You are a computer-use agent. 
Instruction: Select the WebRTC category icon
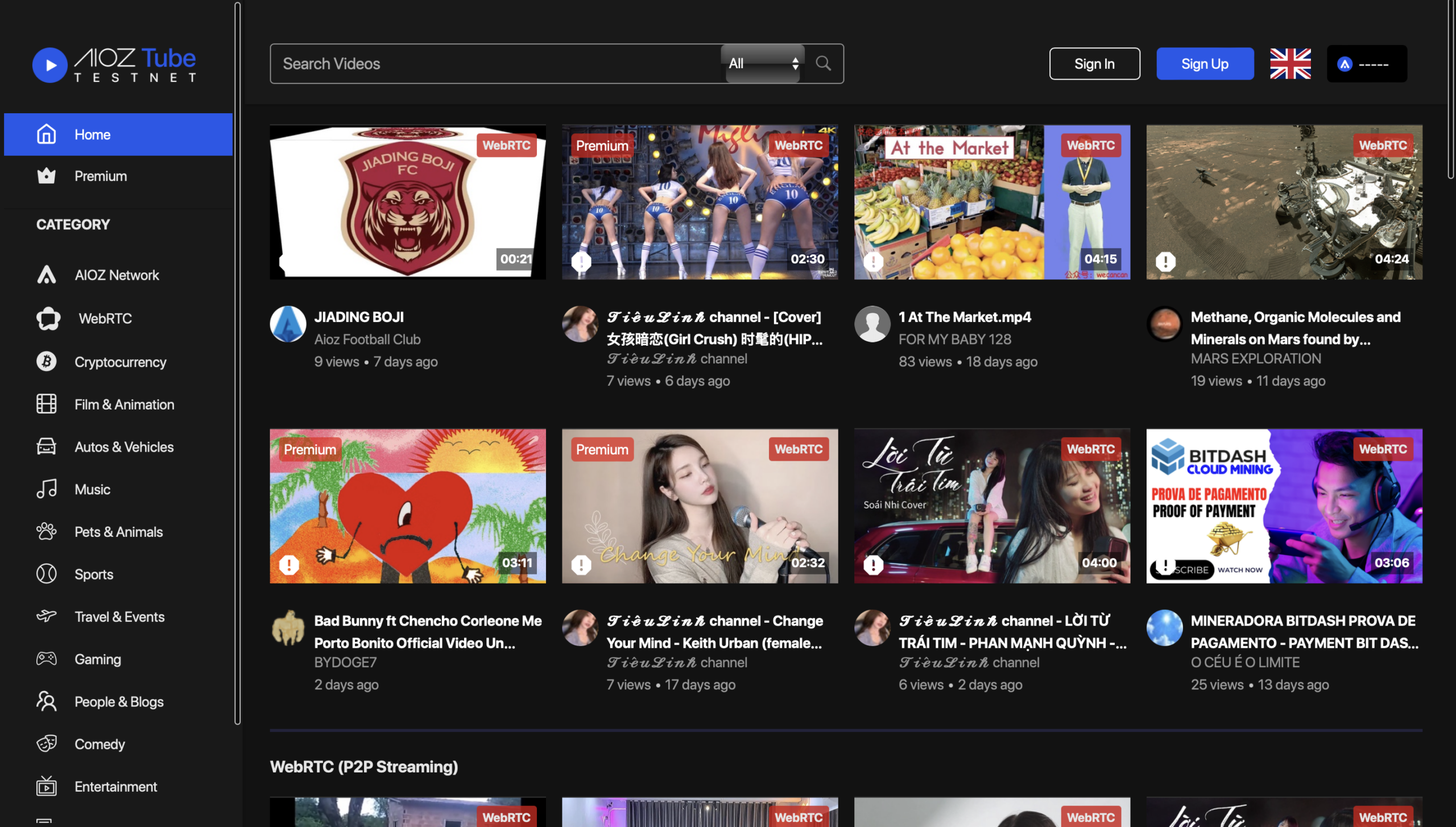click(x=47, y=318)
